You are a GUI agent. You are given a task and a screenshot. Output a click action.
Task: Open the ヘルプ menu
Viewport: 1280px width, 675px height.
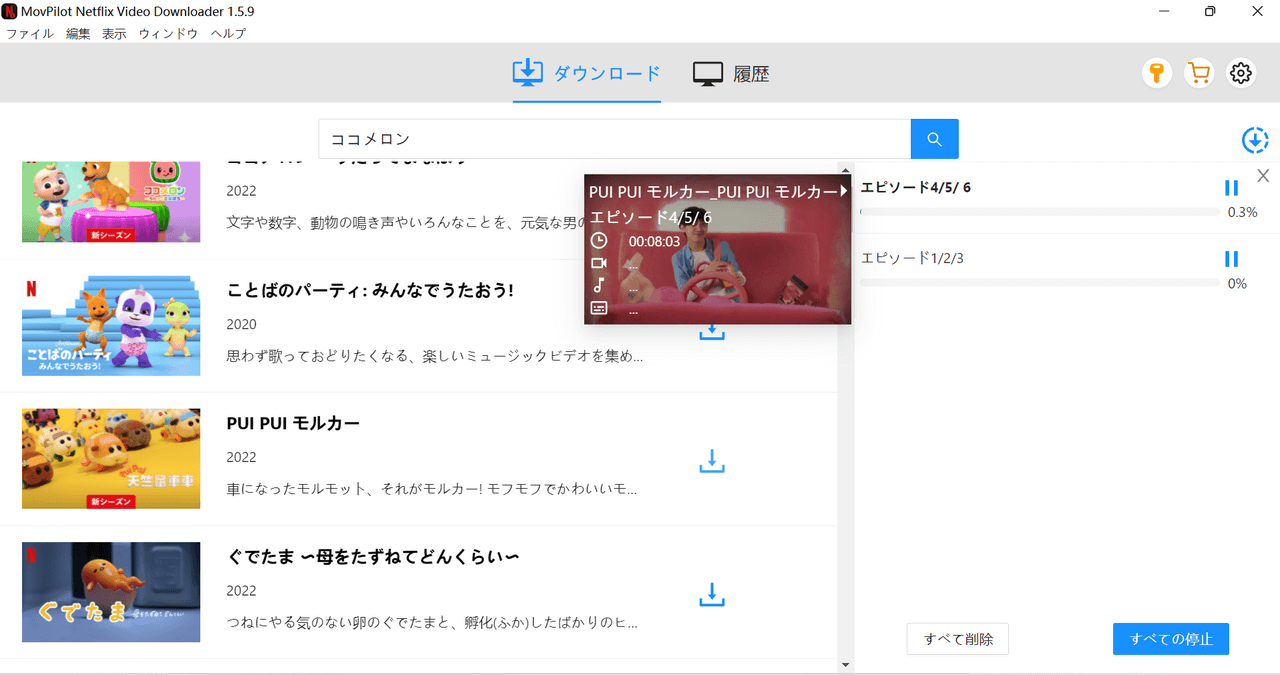coord(228,33)
